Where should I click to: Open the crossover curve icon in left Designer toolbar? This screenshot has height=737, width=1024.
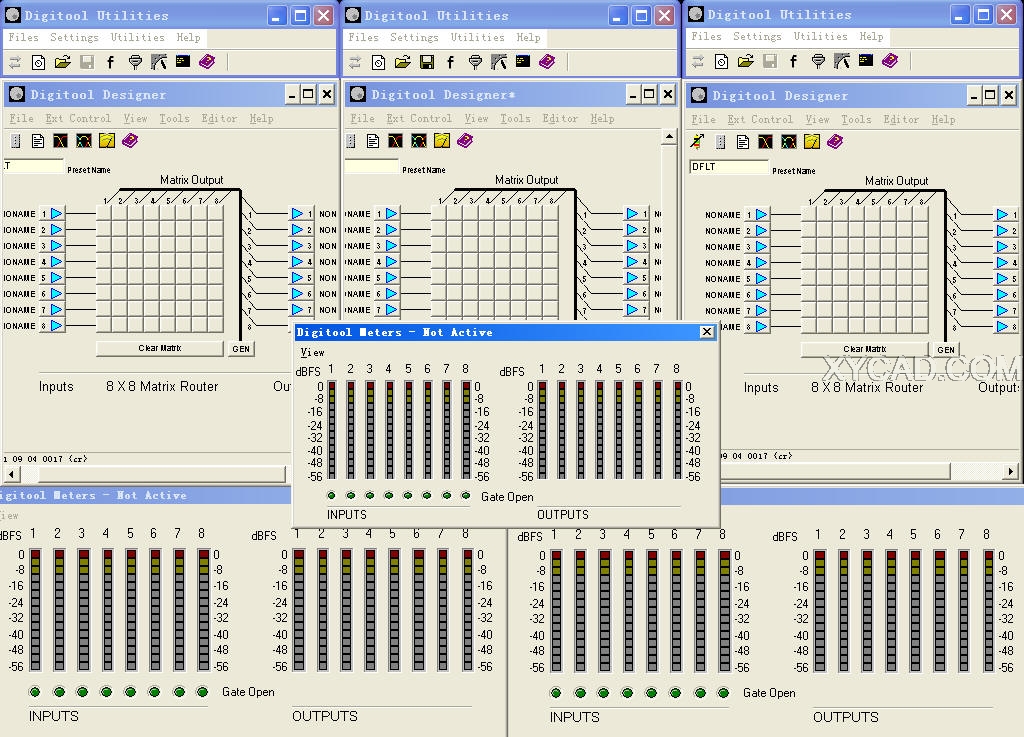coord(61,141)
